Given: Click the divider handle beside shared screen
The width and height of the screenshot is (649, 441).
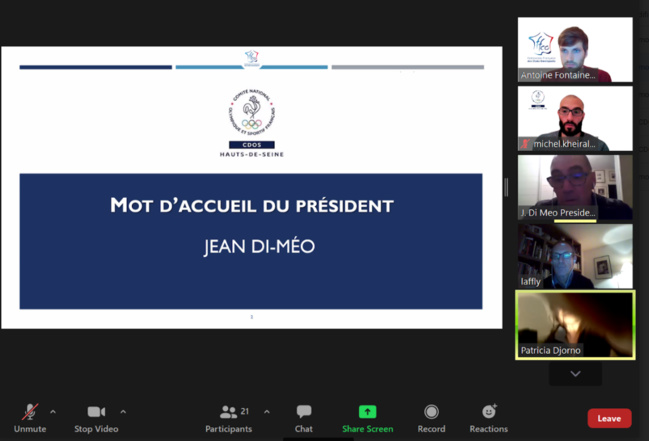Looking at the screenshot, I should [x=506, y=187].
